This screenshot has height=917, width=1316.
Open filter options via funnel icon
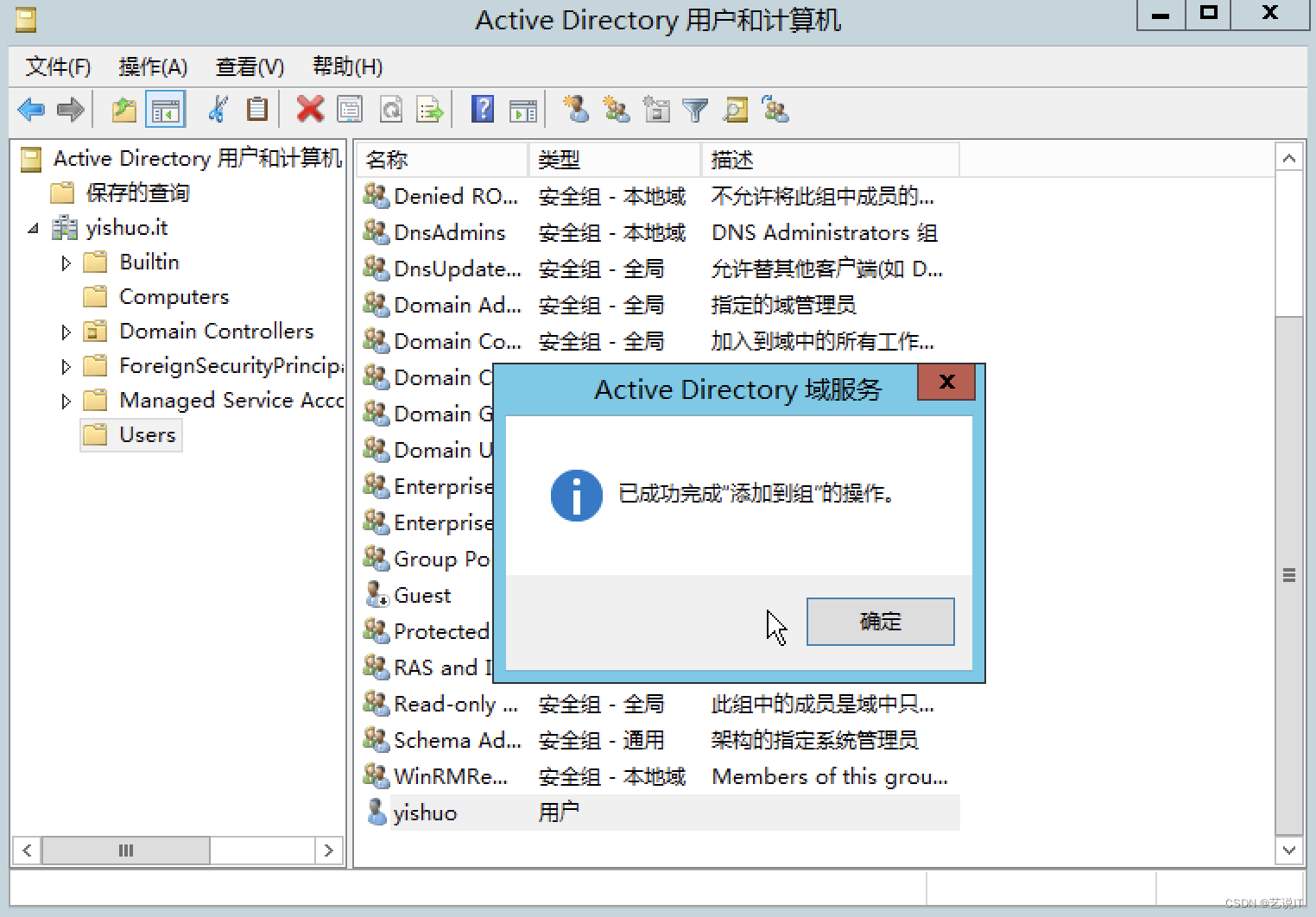point(695,110)
